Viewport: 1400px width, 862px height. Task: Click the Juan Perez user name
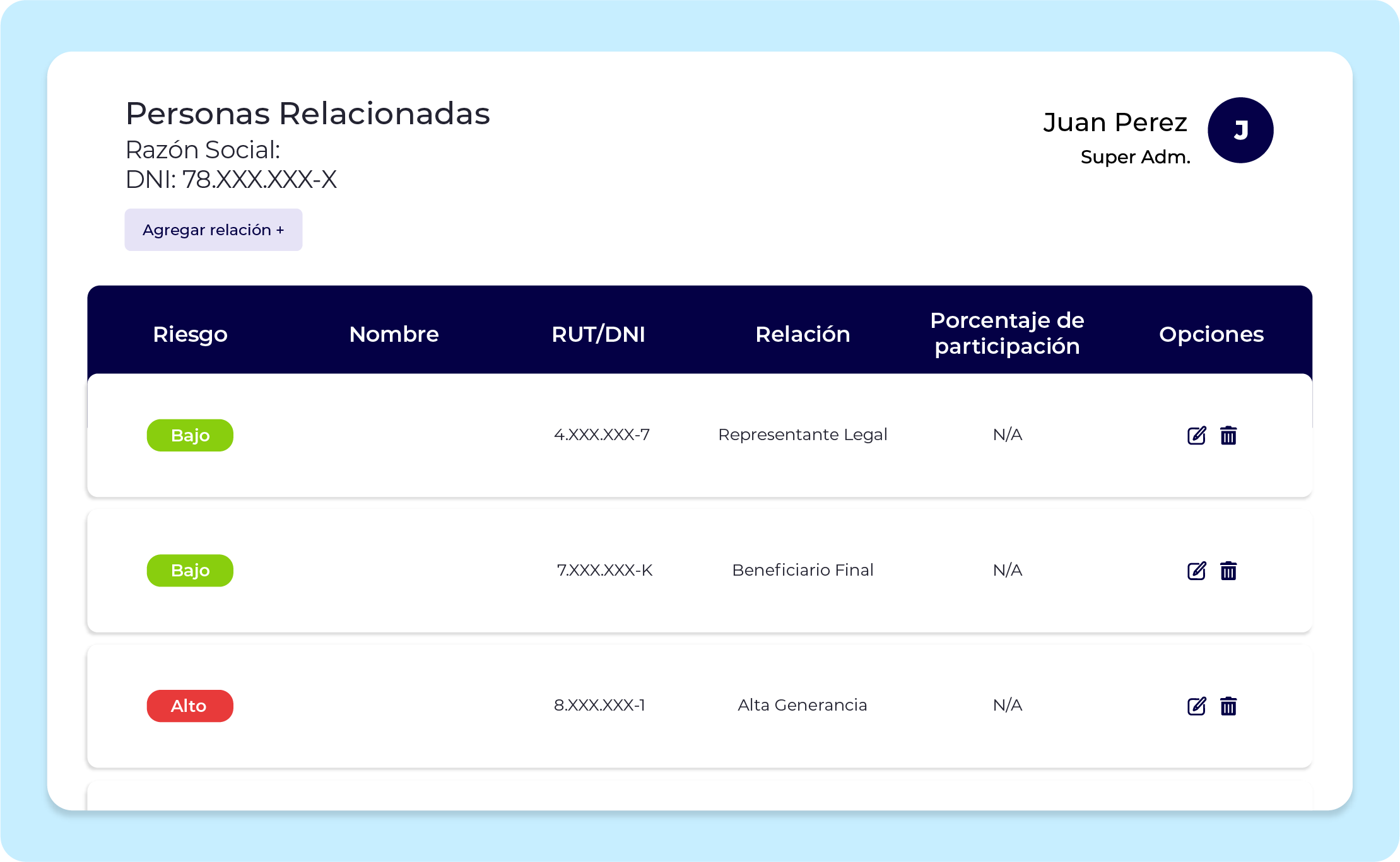click(1115, 122)
